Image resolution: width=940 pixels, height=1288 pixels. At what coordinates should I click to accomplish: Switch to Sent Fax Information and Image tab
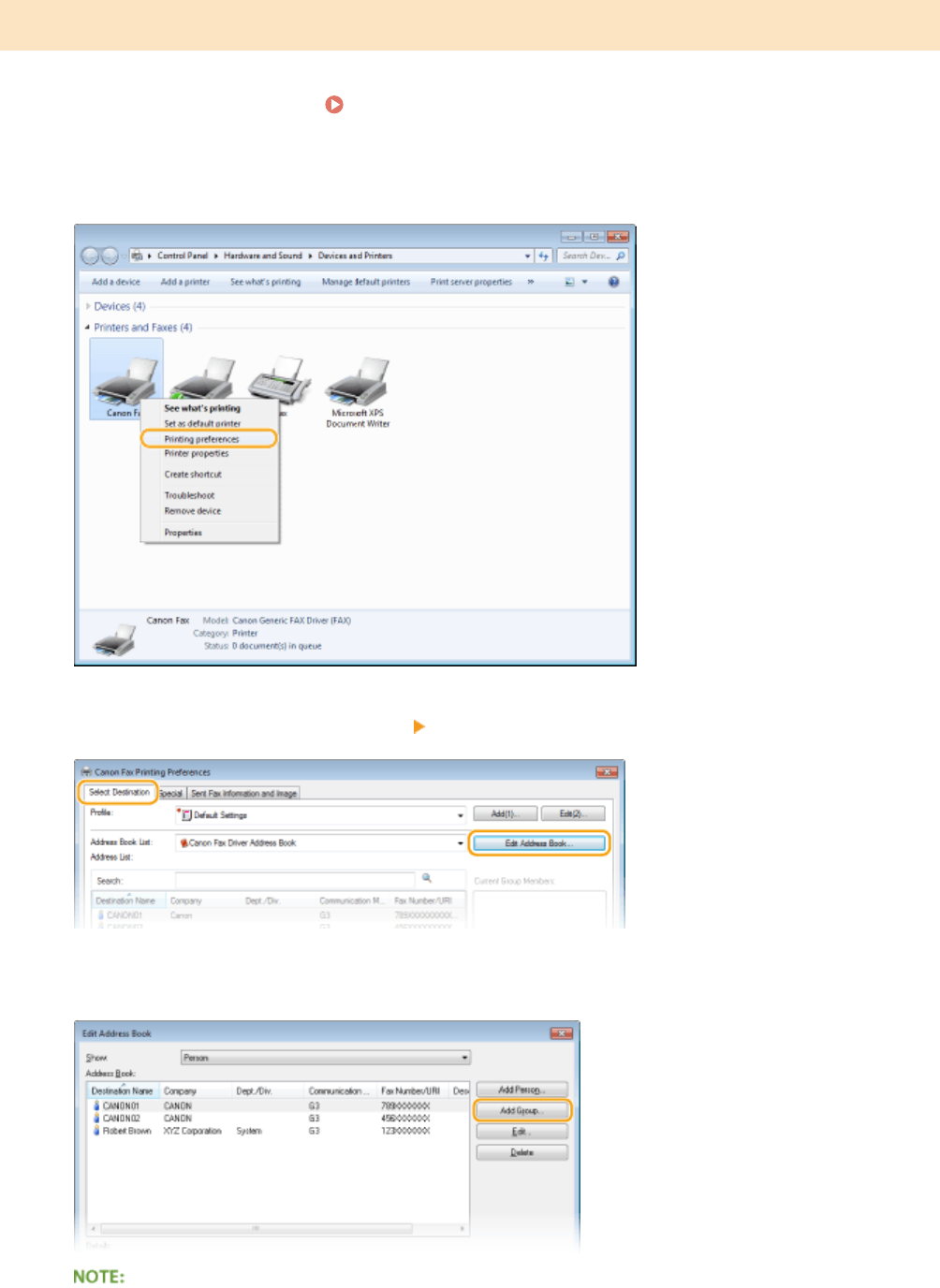click(243, 794)
